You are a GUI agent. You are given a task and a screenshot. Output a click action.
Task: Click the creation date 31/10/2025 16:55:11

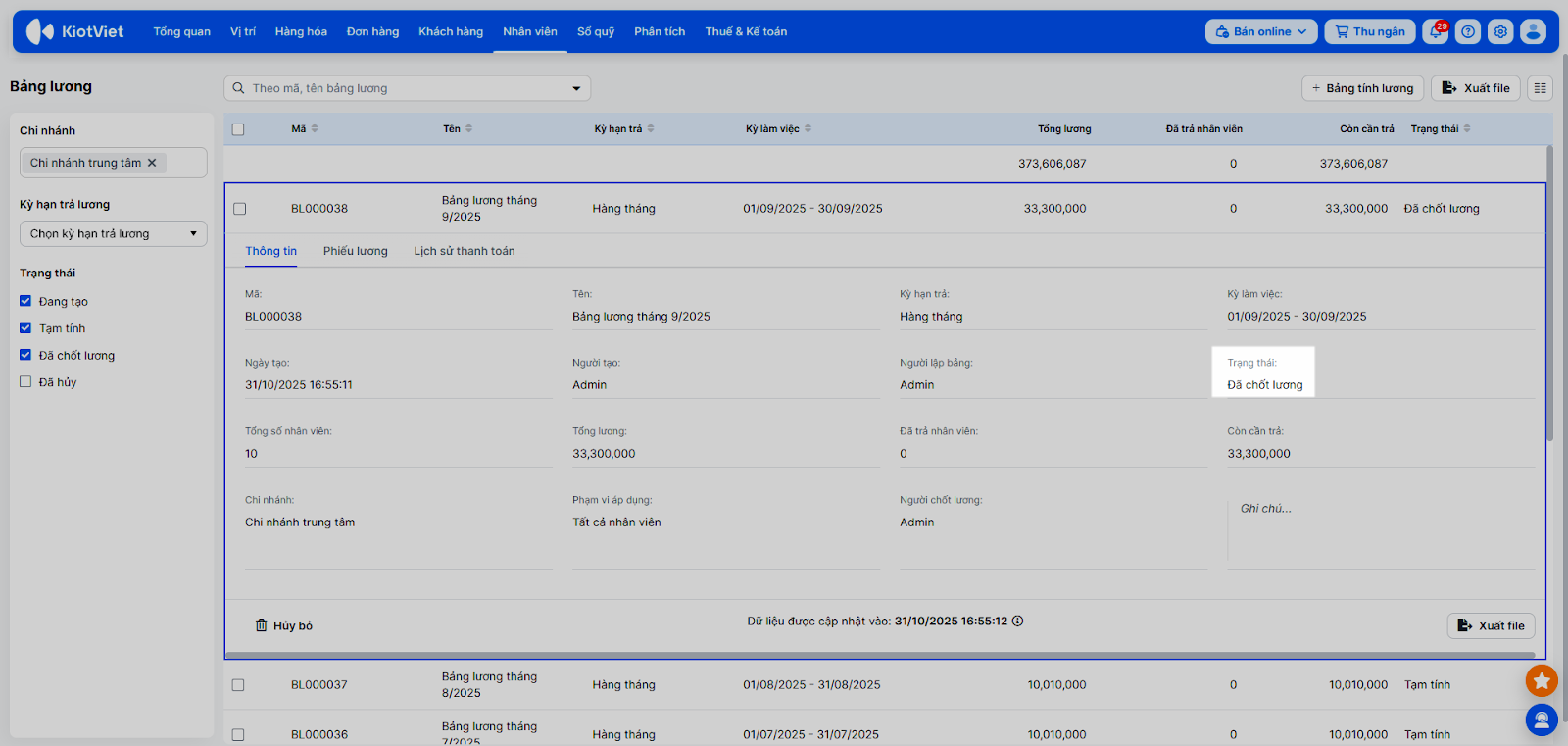(x=299, y=385)
